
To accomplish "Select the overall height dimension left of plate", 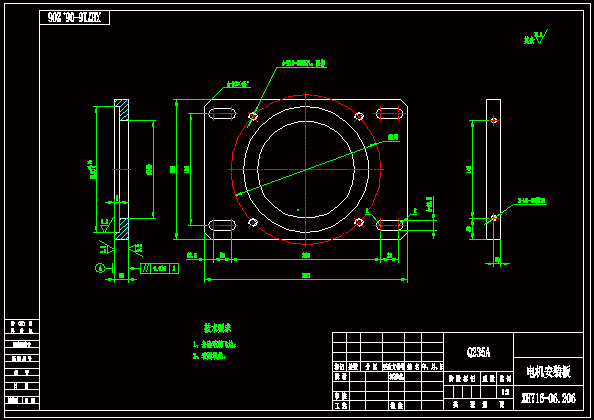I will click(x=173, y=169).
